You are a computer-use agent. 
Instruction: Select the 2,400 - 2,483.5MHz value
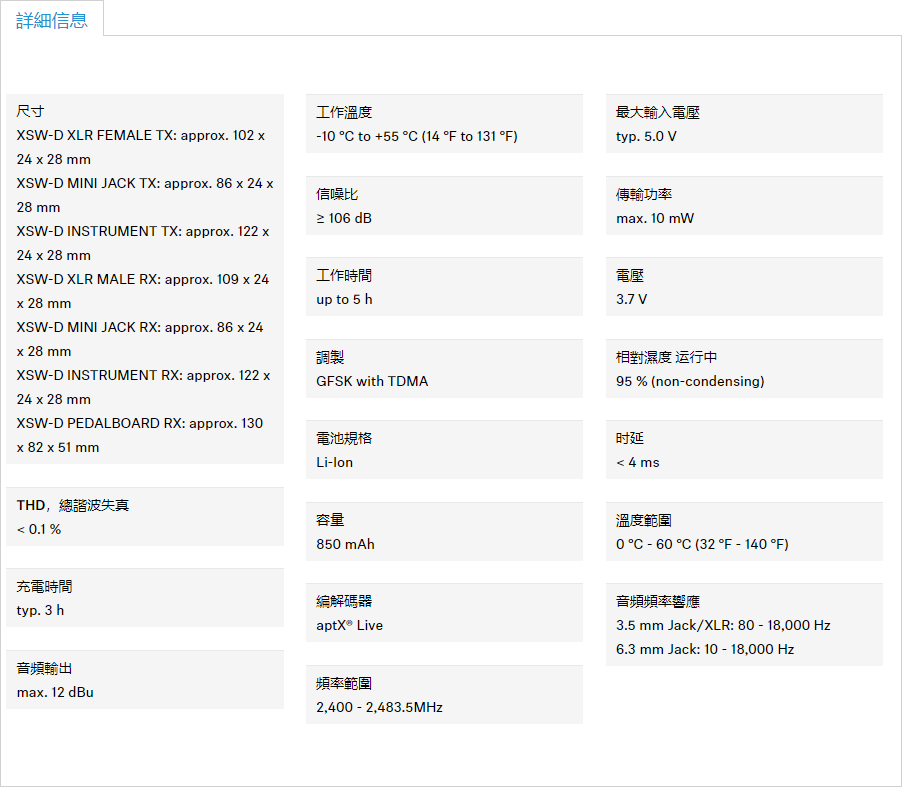coord(380,707)
